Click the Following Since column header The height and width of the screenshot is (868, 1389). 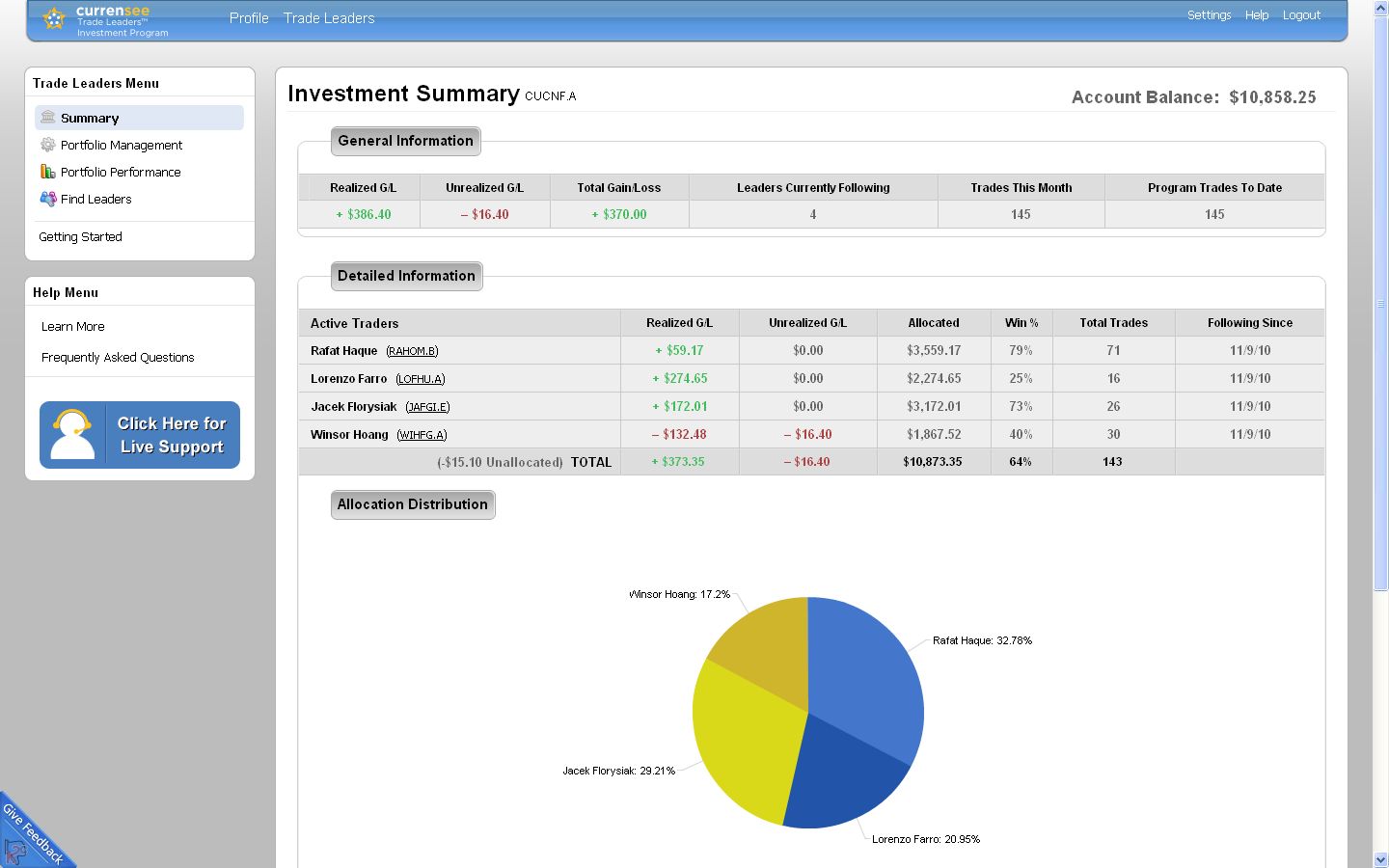[x=1250, y=323]
